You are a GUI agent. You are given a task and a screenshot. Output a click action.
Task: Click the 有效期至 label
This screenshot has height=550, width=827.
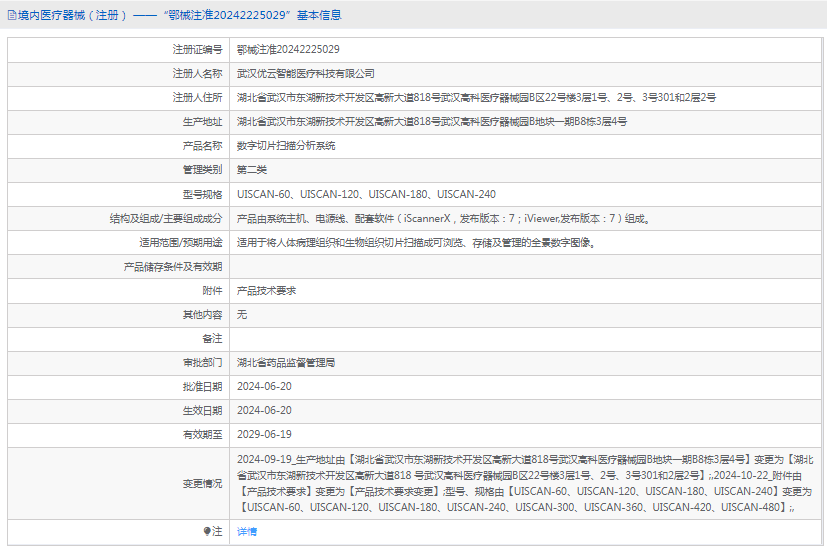203,435
